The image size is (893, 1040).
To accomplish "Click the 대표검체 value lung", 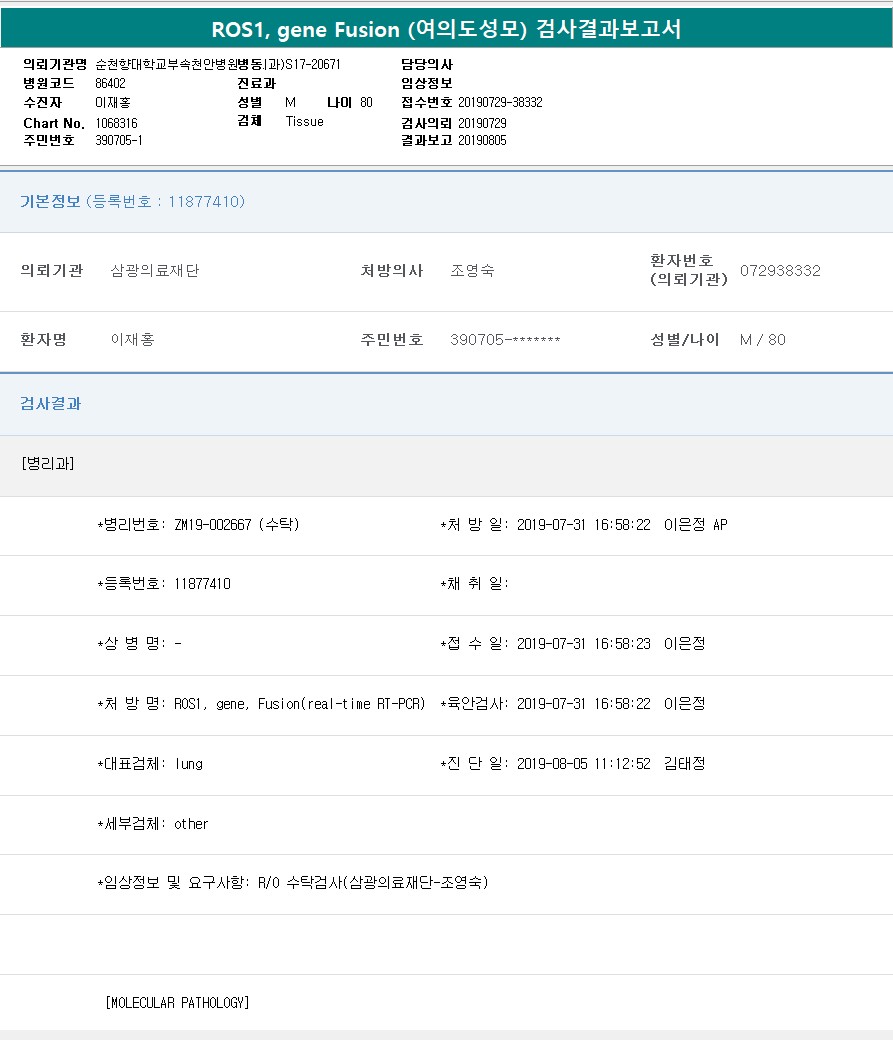I will point(188,764).
